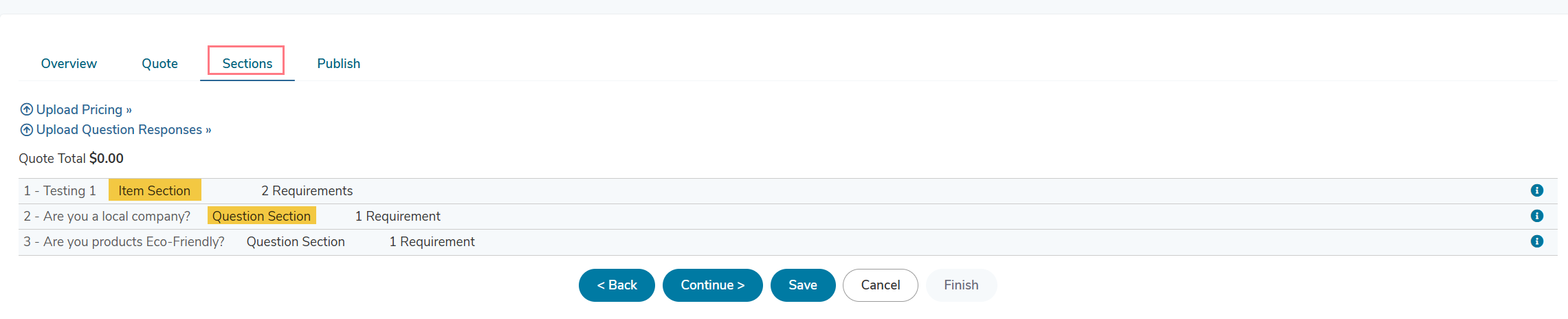
Task: Expand the Are you a local company row
Action: point(788,217)
